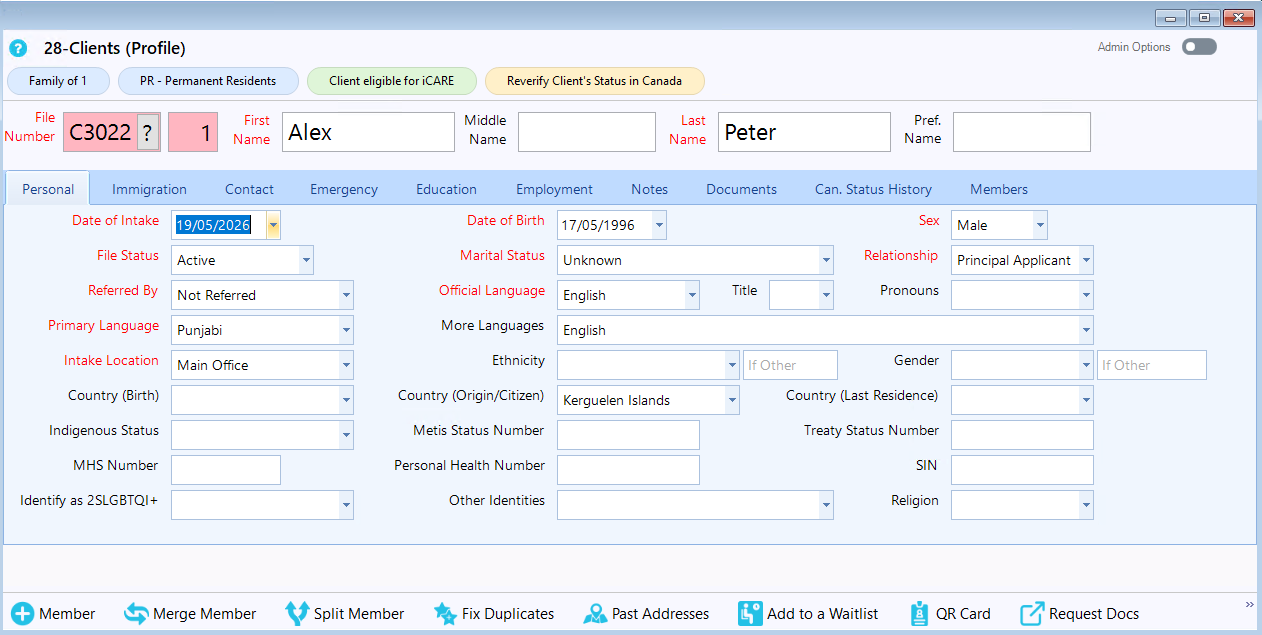Image resolution: width=1262 pixels, height=635 pixels.
Task: Click Reverify Client's Status in Canada
Action: point(594,81)
